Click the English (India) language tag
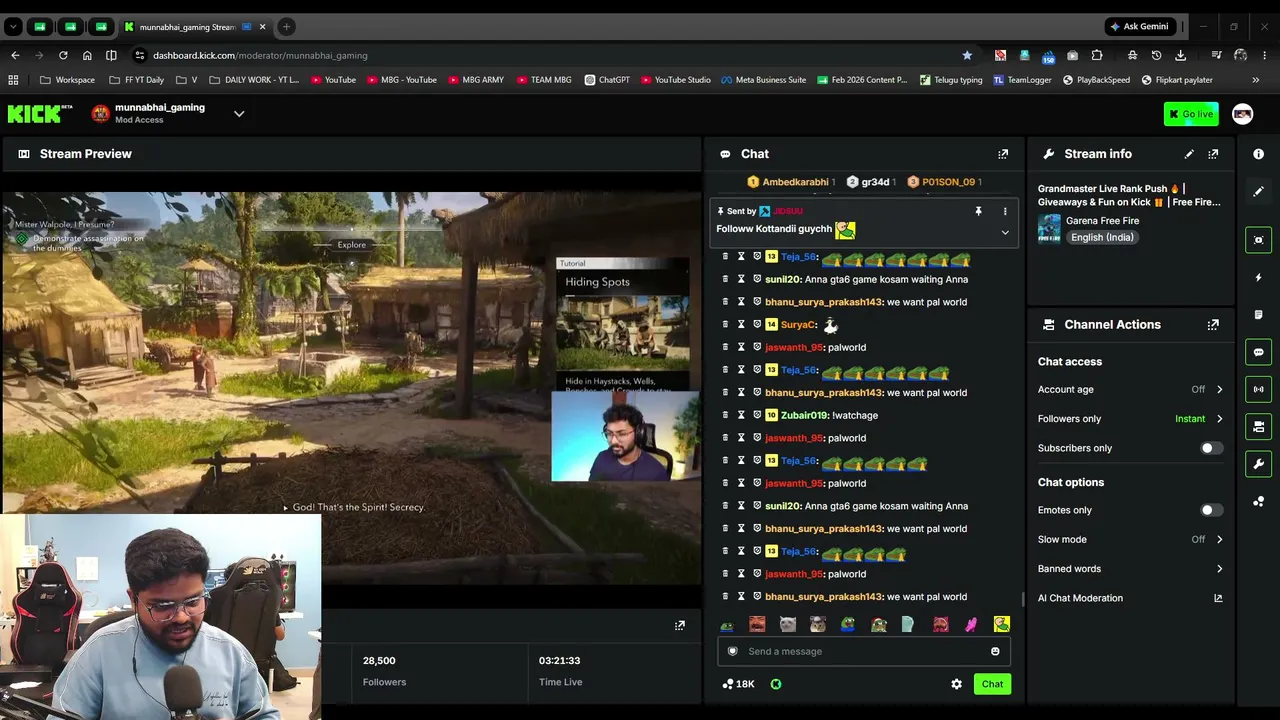The height and width of the screenshot is (720, 1280). point(1102,238)
